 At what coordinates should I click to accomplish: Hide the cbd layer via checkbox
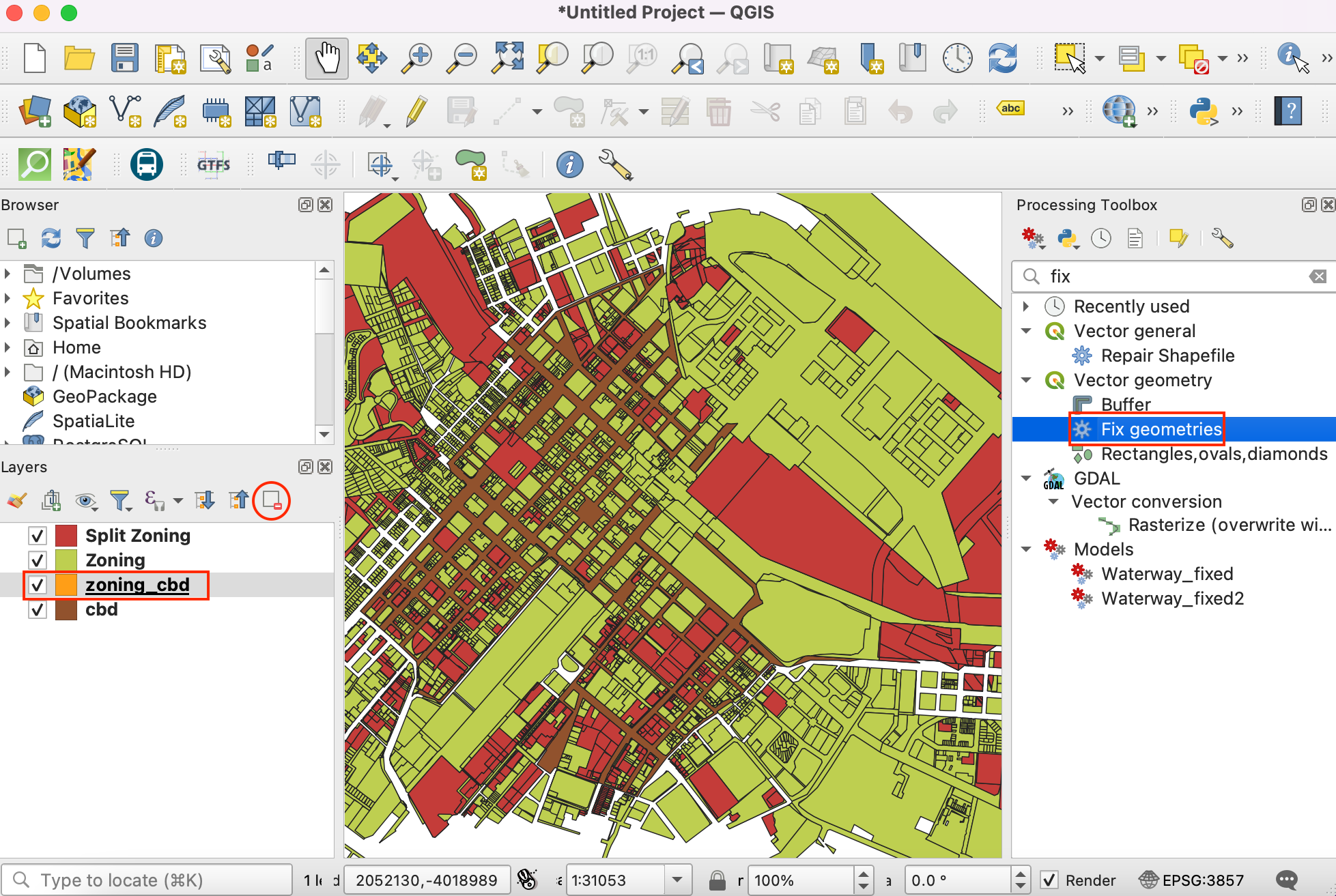[x=38, y=609]
